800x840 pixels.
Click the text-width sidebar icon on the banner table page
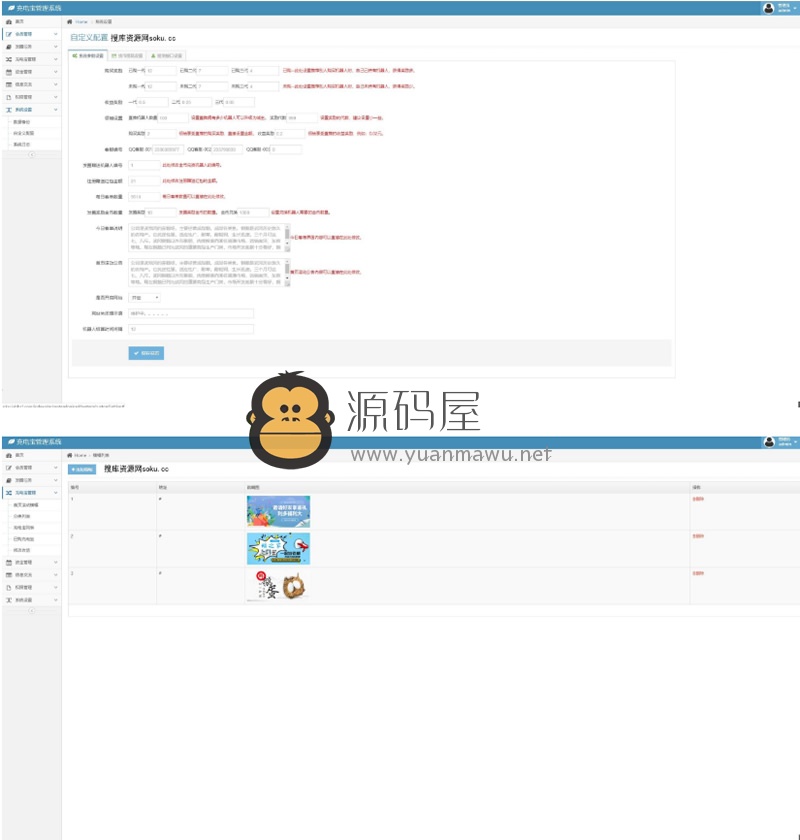point(9,600)
